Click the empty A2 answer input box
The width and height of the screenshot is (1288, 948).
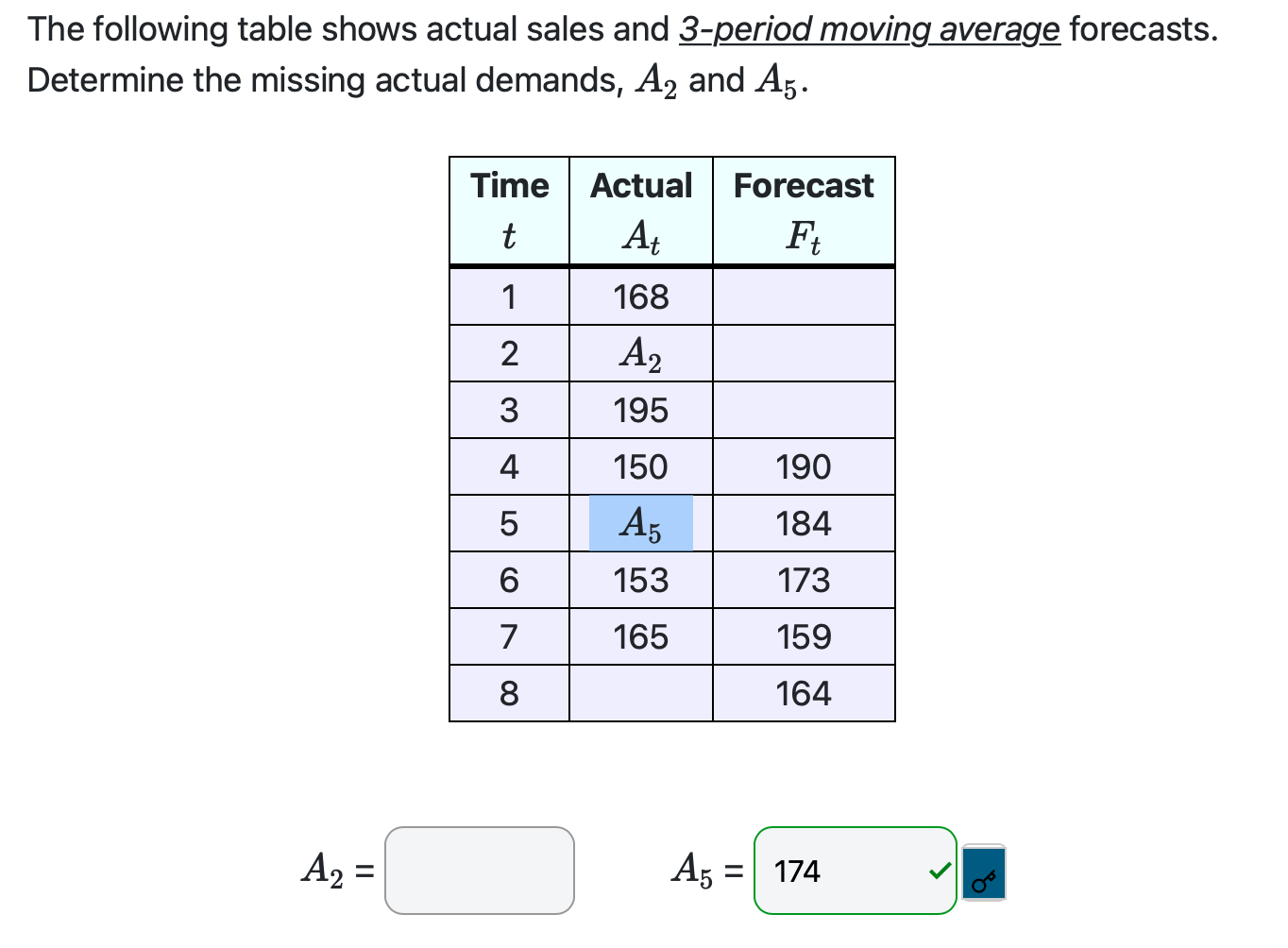point(479,871)
